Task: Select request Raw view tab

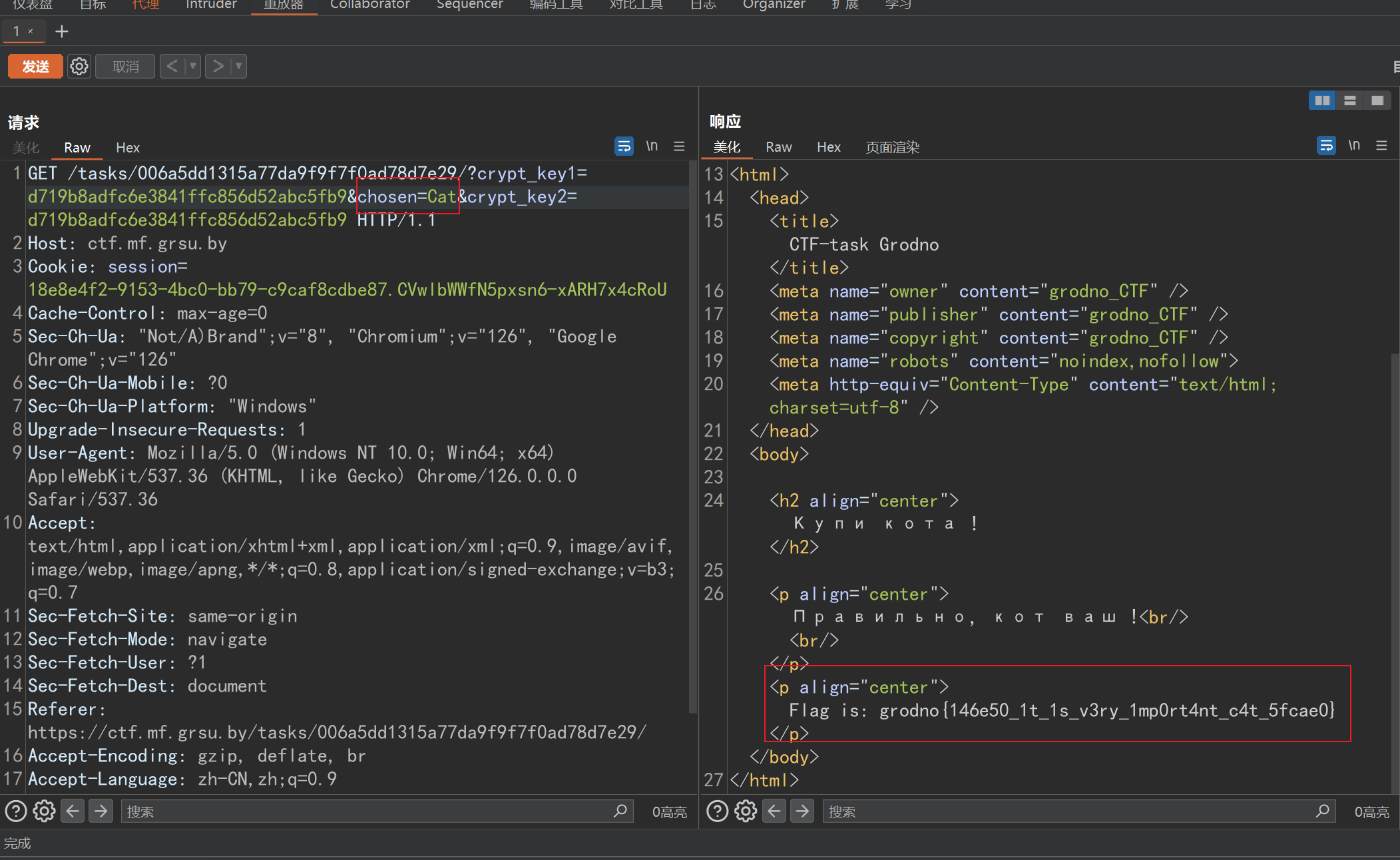Action: [77, 147]
